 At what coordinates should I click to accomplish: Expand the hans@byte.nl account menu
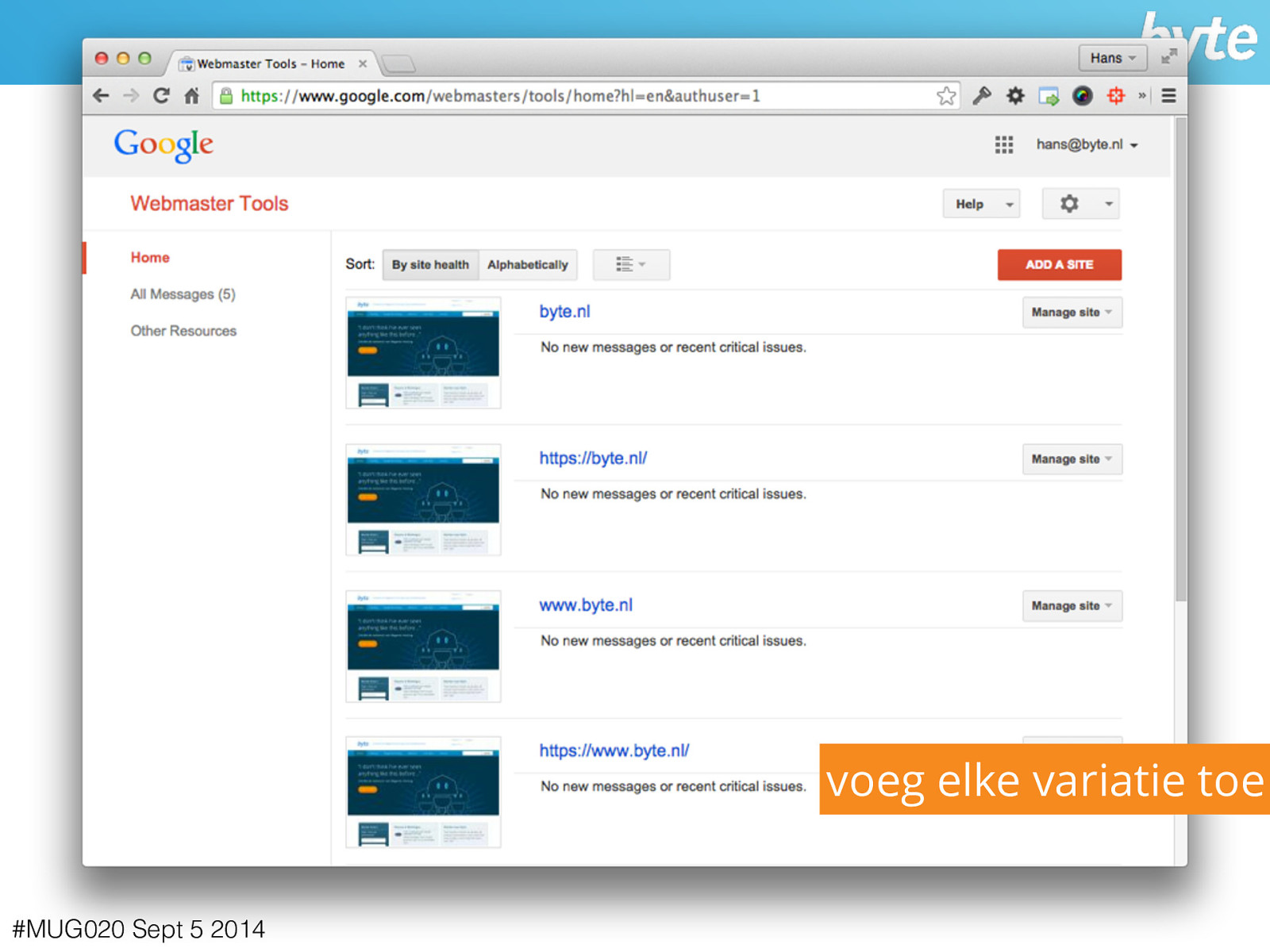click(x=1087, y=144)
